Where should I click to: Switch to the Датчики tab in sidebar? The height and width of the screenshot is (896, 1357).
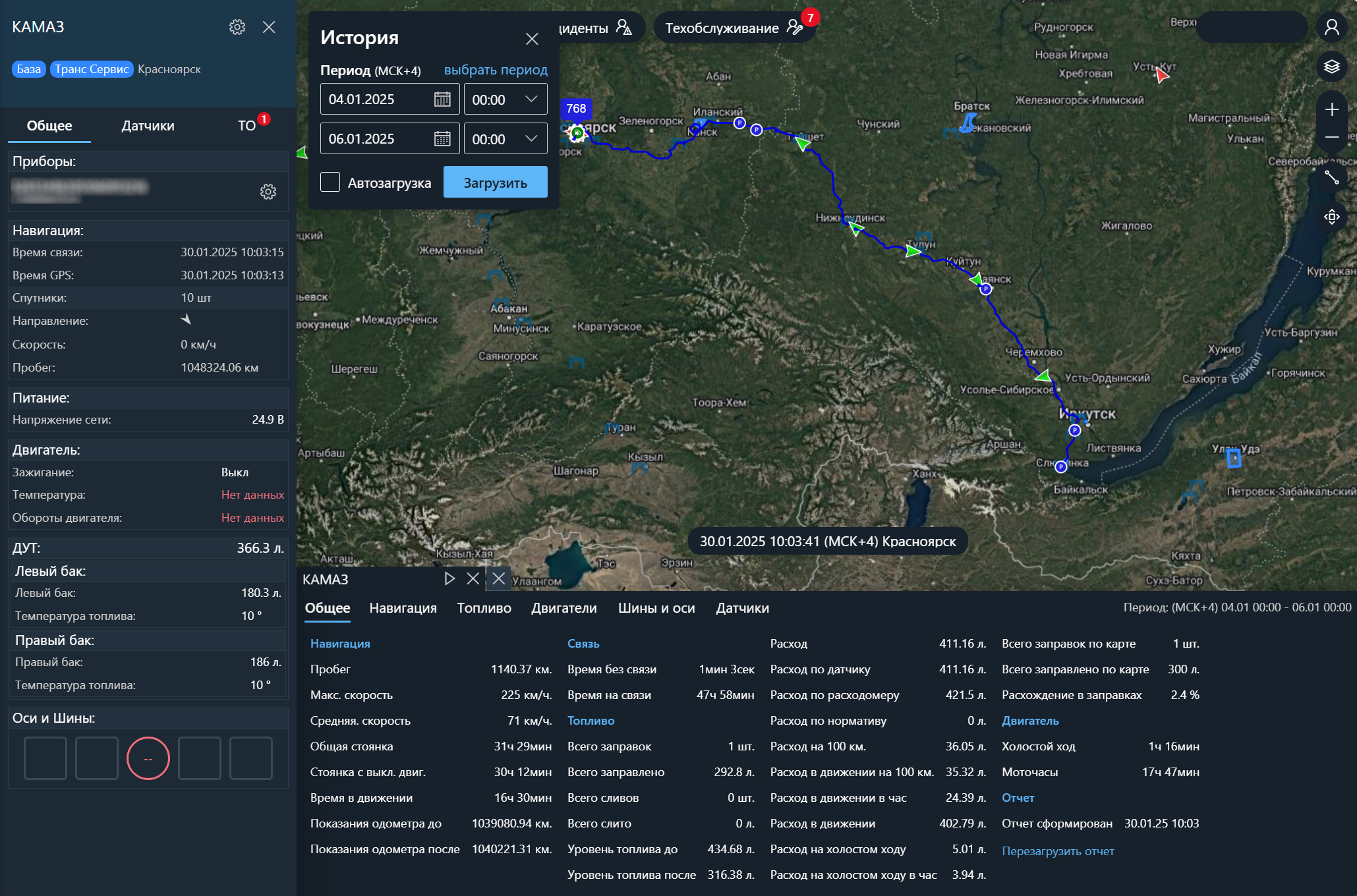[x=148, y=126]
